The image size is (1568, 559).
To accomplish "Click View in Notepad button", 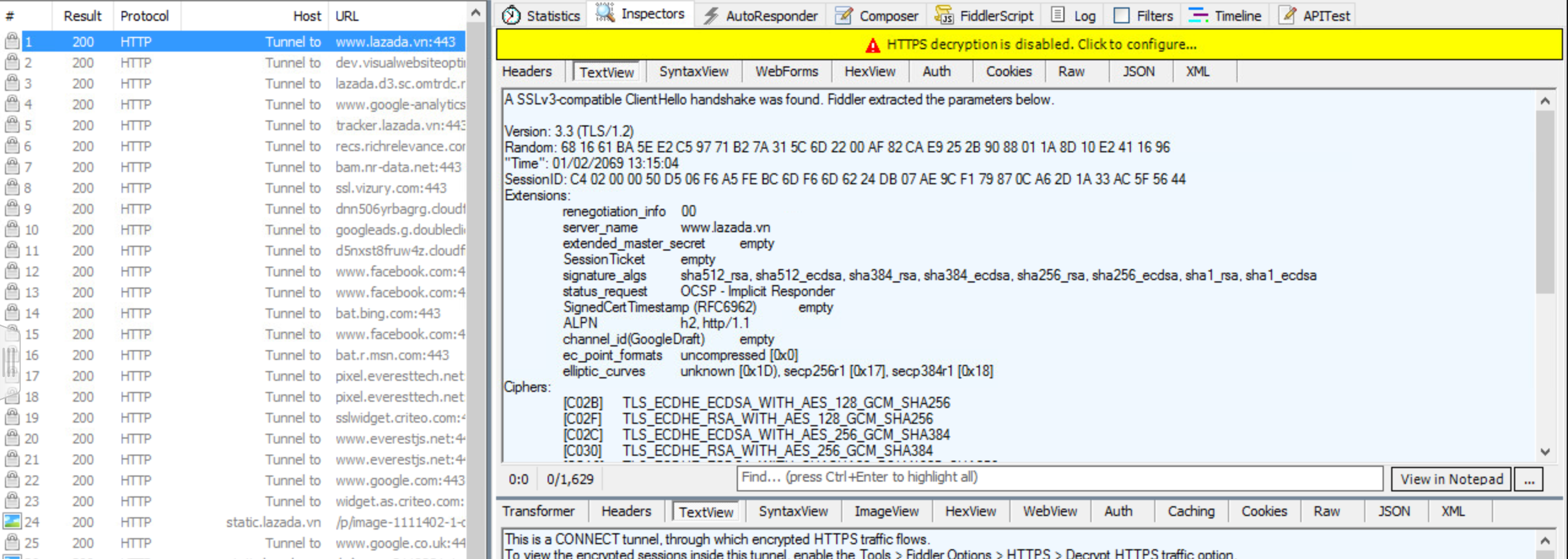I will [1451, 479].
